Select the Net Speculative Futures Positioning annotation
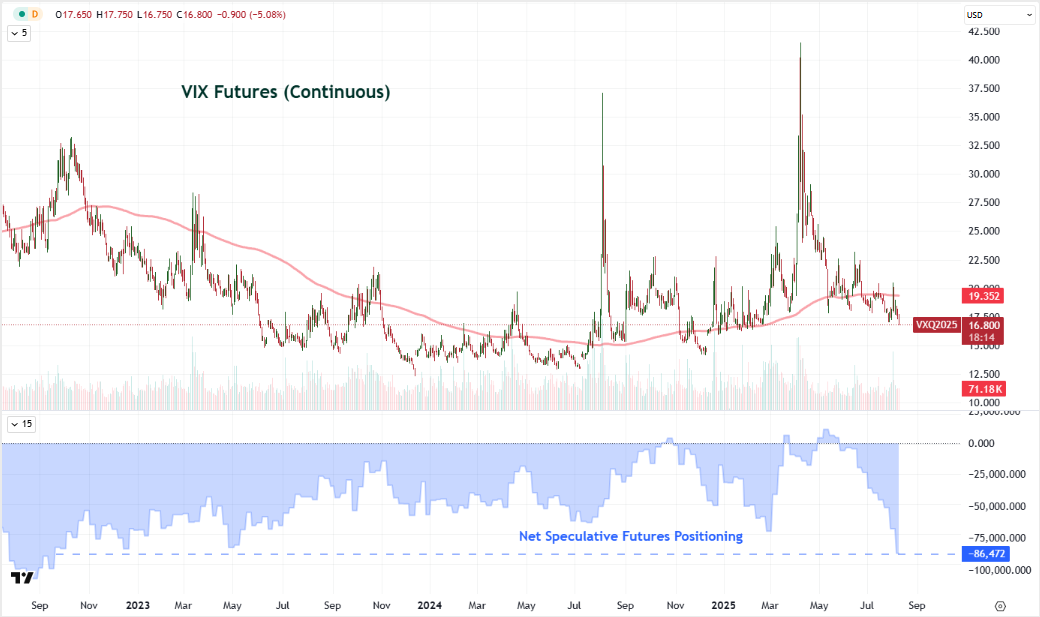The image size is (1040, 617). 631,536
